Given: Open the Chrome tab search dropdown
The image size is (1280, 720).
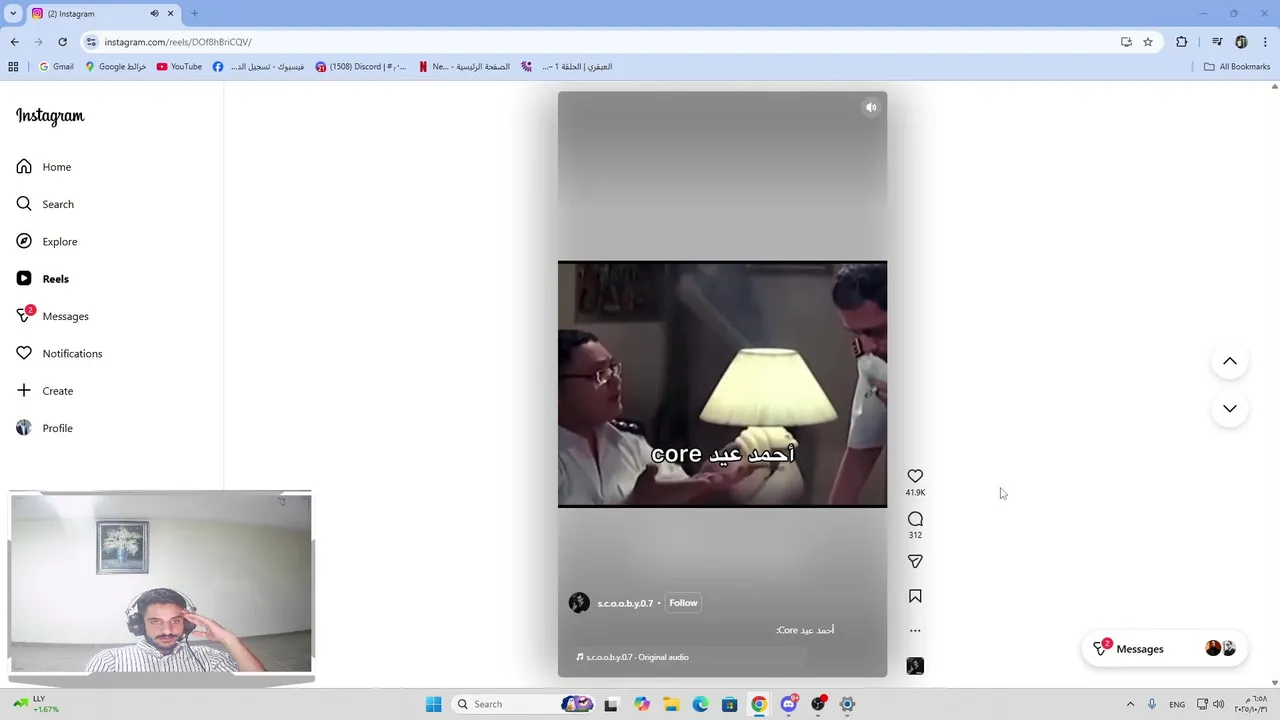Looking at the screenshot, I should 13,13.
